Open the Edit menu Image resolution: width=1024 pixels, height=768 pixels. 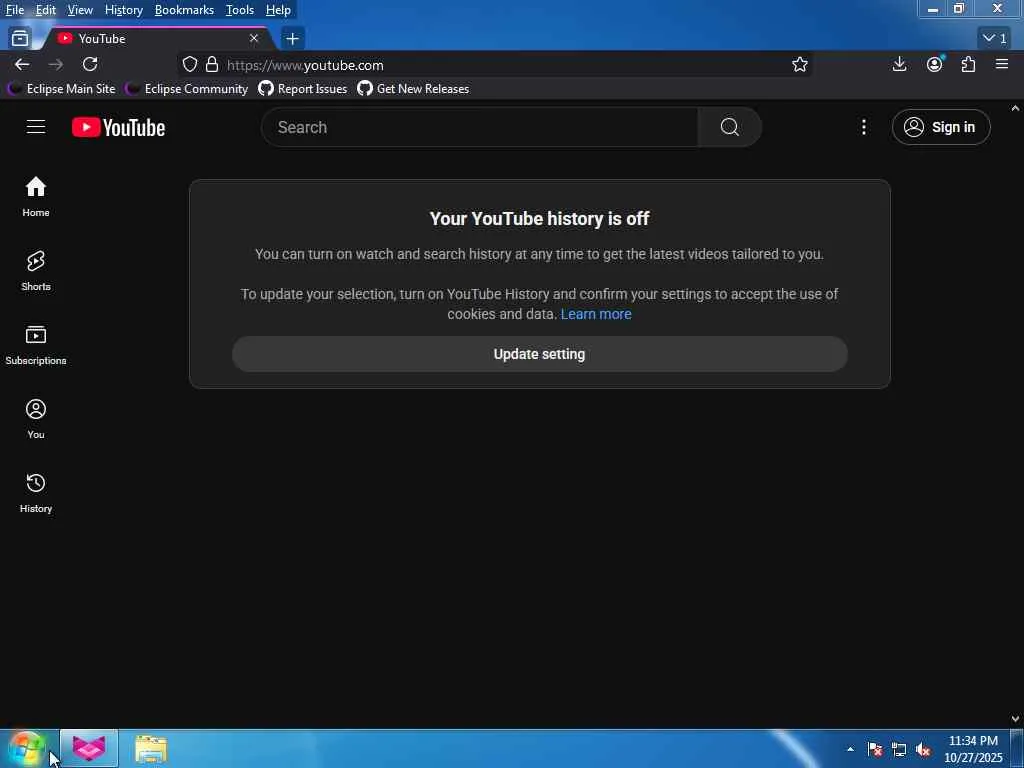[x=46, y=10]
